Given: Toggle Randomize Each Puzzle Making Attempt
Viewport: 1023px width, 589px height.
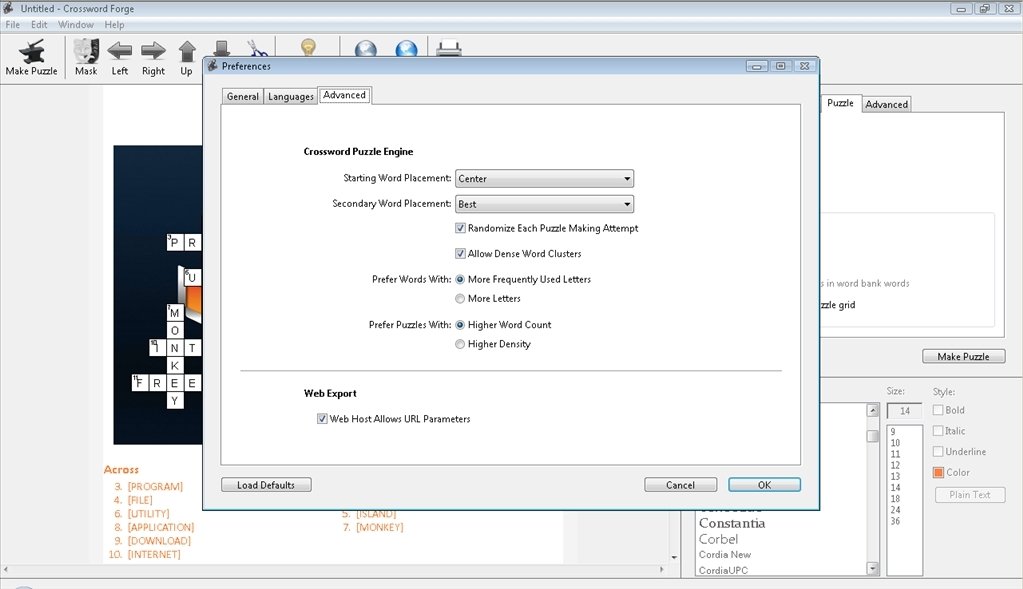Looking at the screenshot, I should (x=460, y=228).
